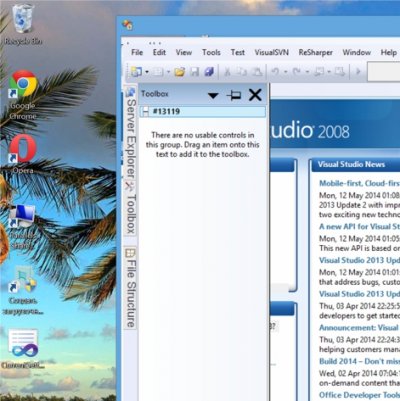The height and width of the screenshot is (401, 400).
Task: Open the Undo history dropdown arrow
Action: pyautogui.click(x=285, y=72)
